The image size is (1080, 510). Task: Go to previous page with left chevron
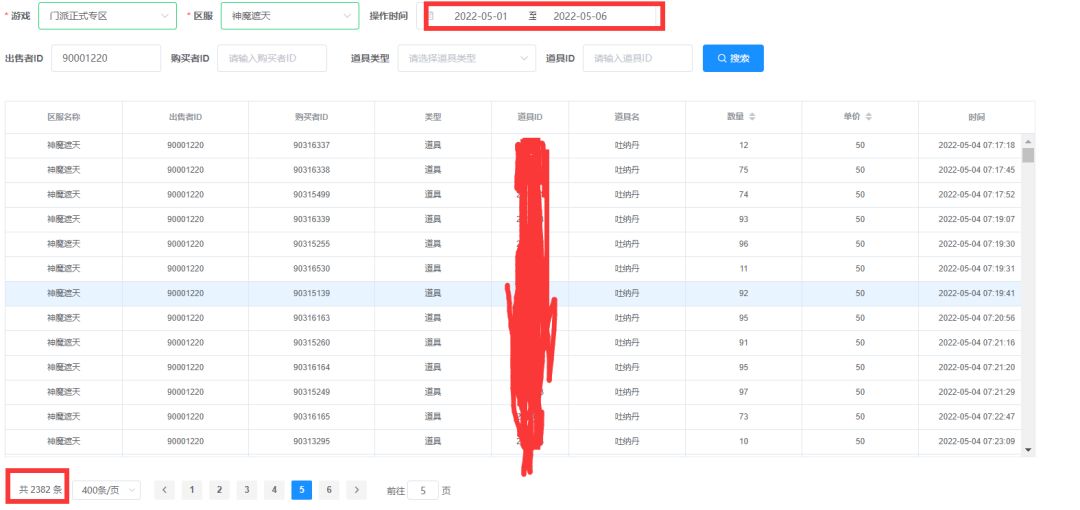[164, 490]
